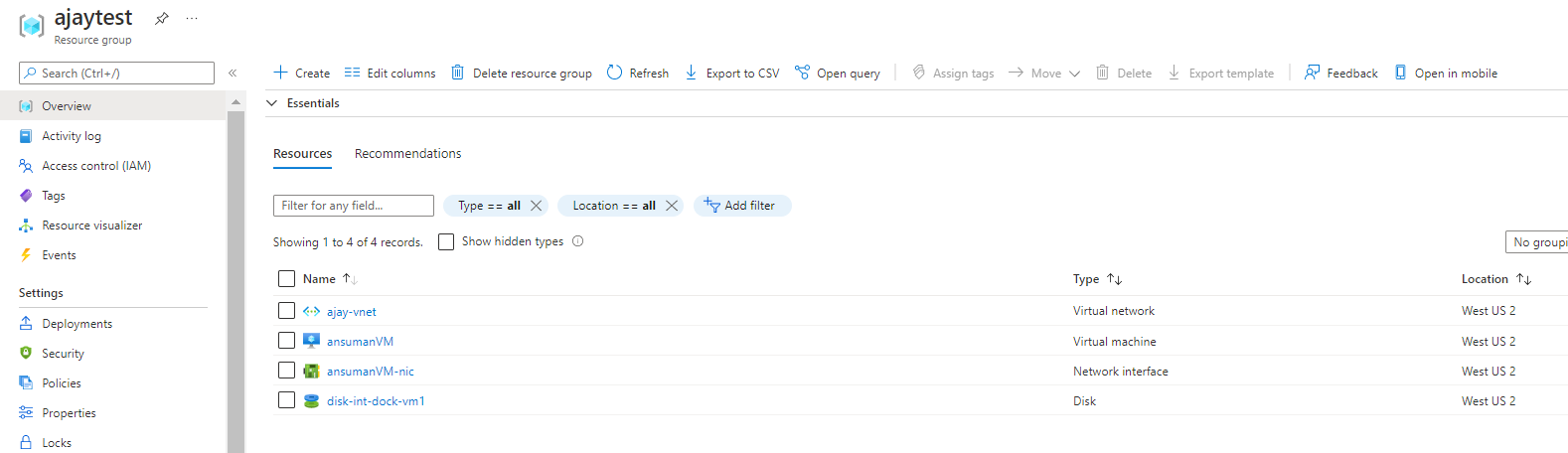The image size is (1568, 453).
Task: Remove the Type filter with X
Action: point(537,206)
